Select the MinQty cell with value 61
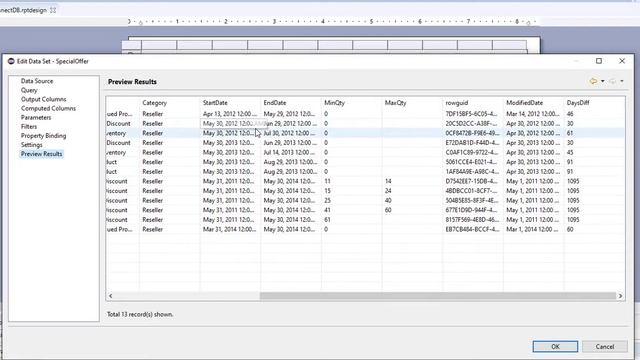The image size is (640, 360). (x=351, y=220)
